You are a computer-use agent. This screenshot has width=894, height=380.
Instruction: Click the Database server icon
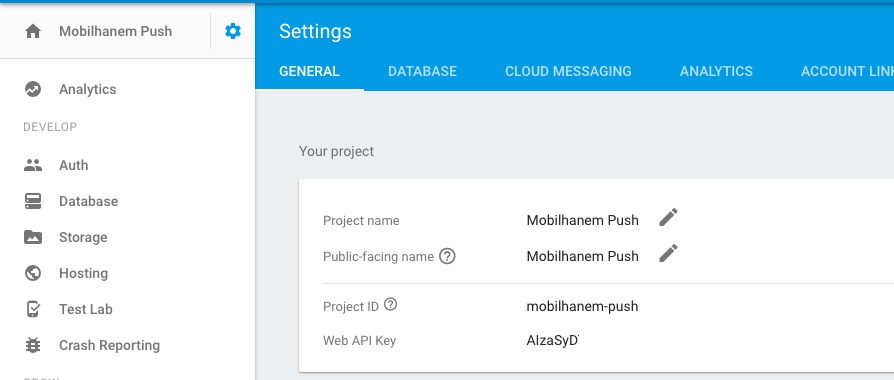(x=33, y=201)
